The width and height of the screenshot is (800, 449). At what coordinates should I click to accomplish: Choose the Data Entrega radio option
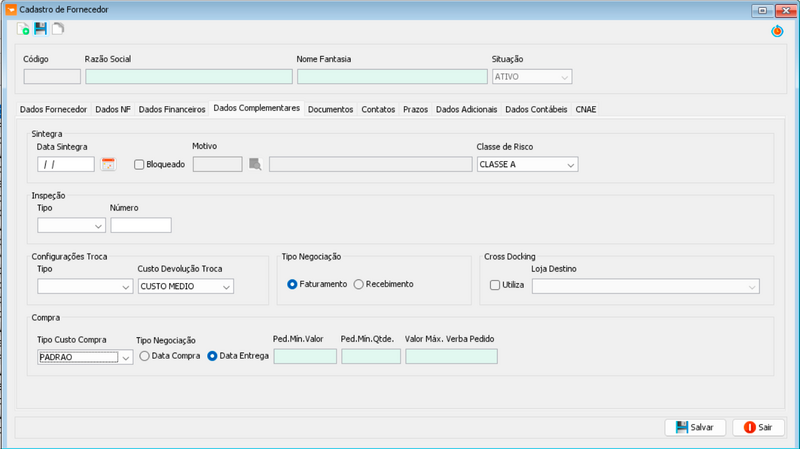[x=212, y=356]
